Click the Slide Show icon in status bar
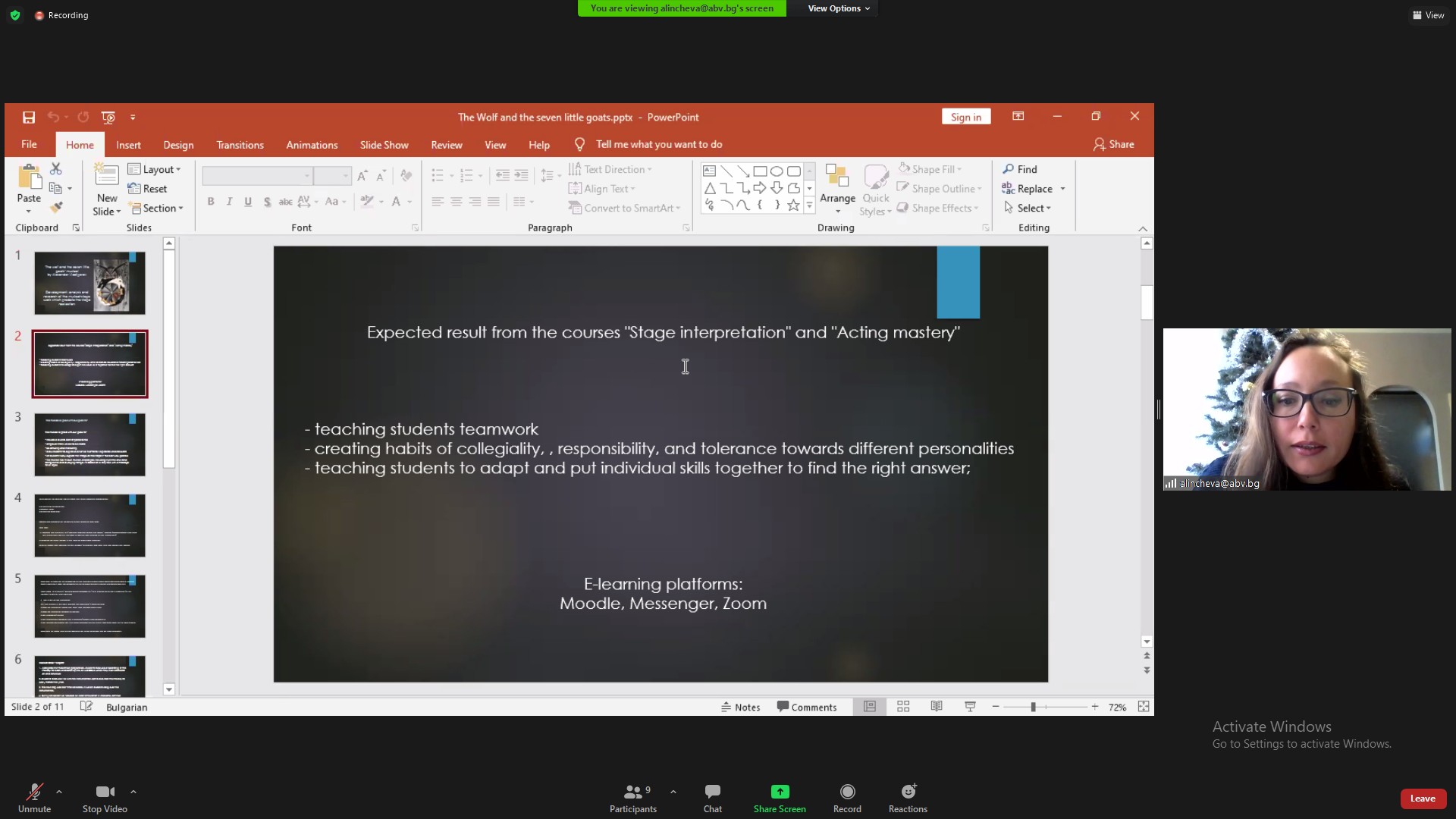 pyautogui.click(x=970, y=706)
